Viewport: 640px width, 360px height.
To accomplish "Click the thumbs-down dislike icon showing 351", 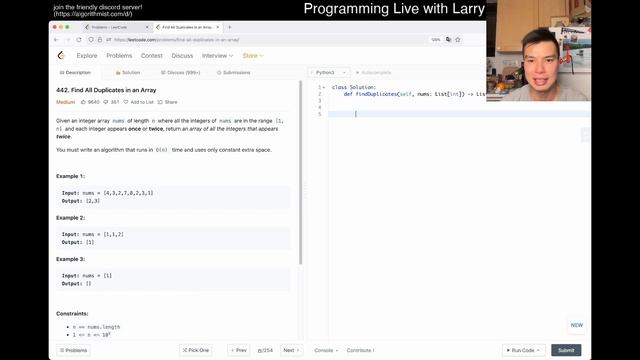I will (x=106, y=102).
